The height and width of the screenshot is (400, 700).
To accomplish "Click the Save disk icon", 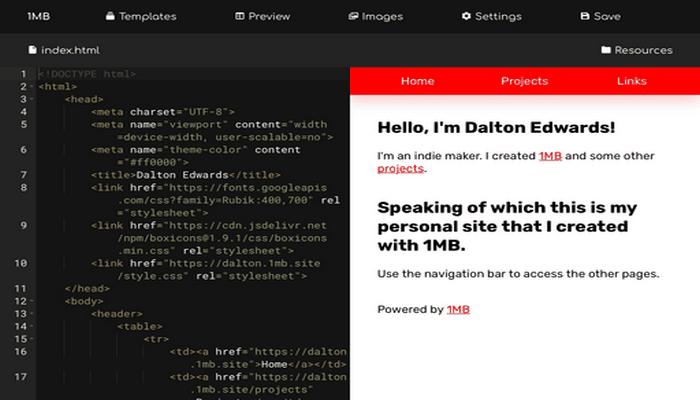I will pyautogui.click(x=585, y=17).
